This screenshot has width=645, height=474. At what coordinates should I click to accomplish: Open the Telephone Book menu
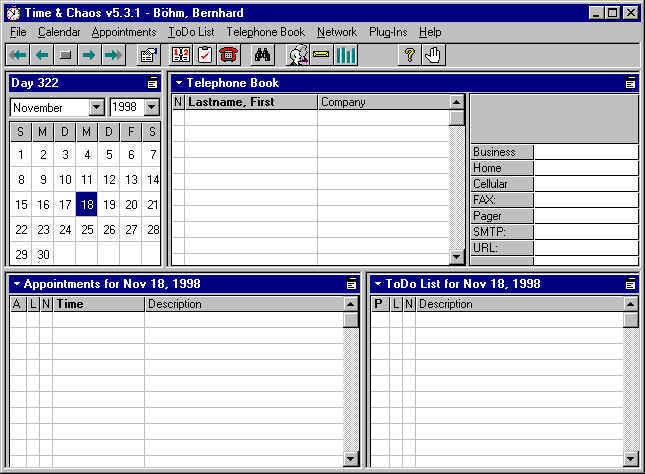tap(266, 32)
